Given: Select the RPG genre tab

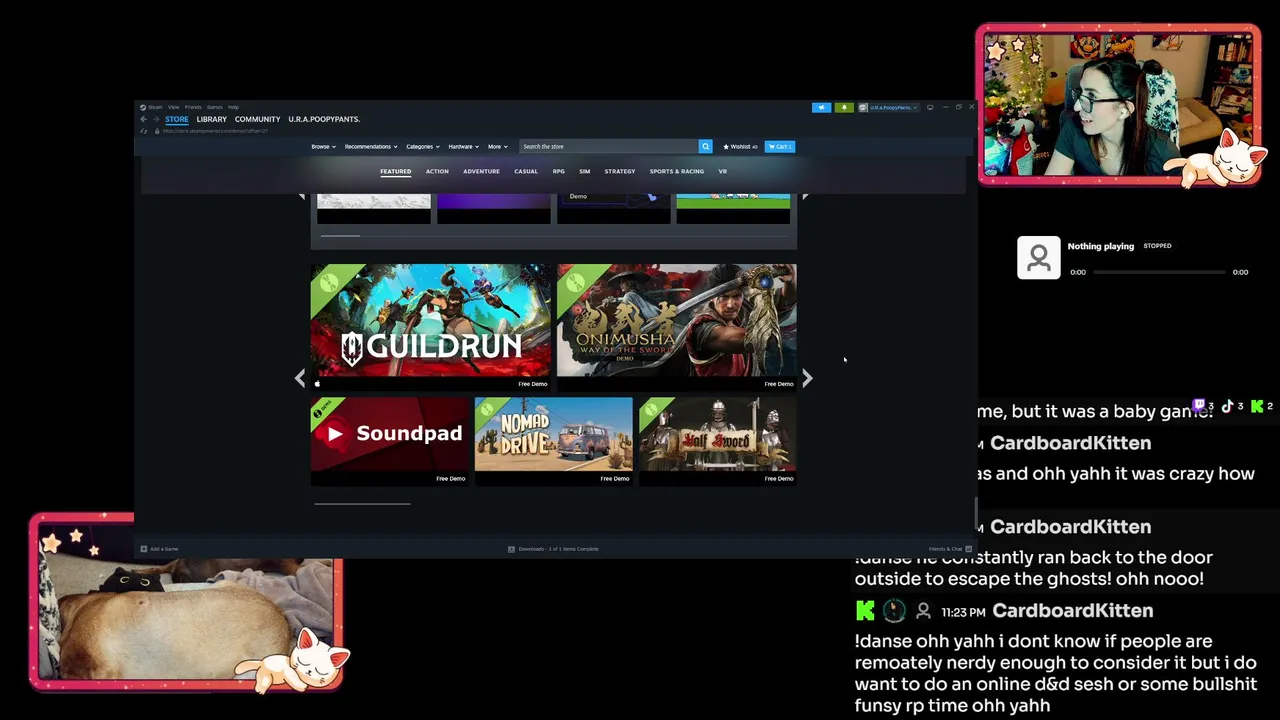Looking at the screenshot, I should tap(559, 171).
